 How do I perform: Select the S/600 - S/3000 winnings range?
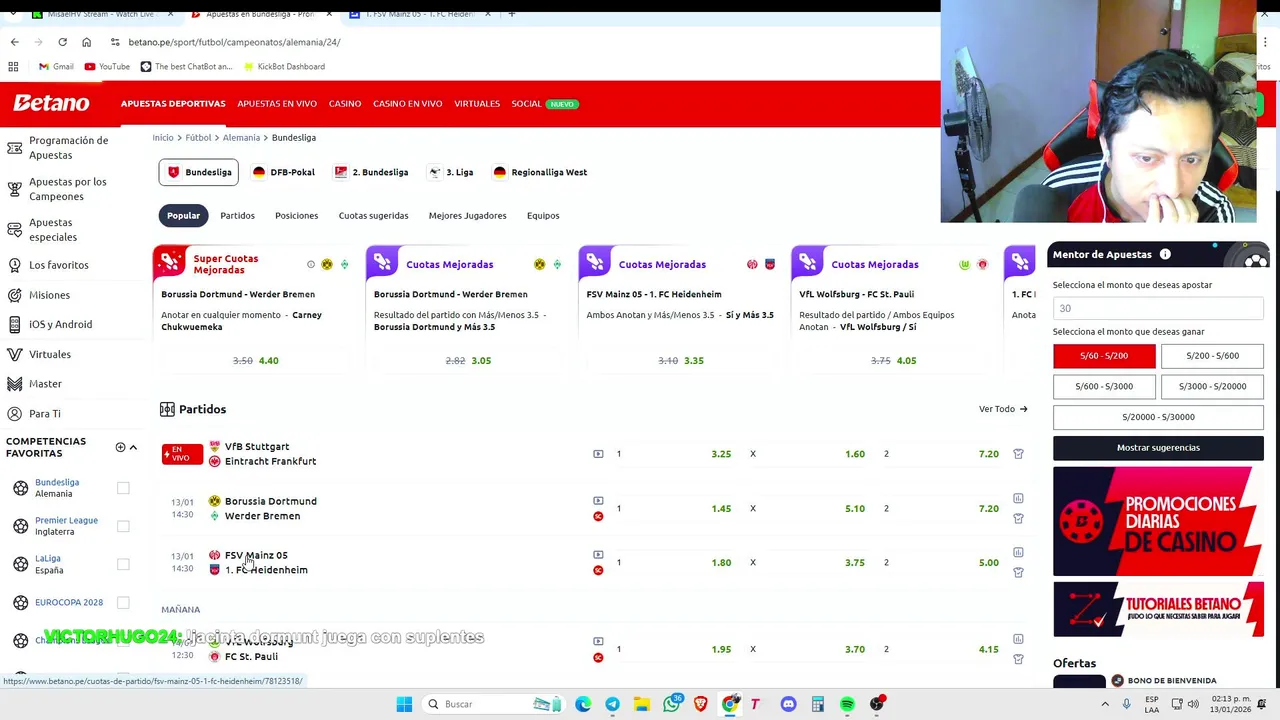pos(1104,386)
